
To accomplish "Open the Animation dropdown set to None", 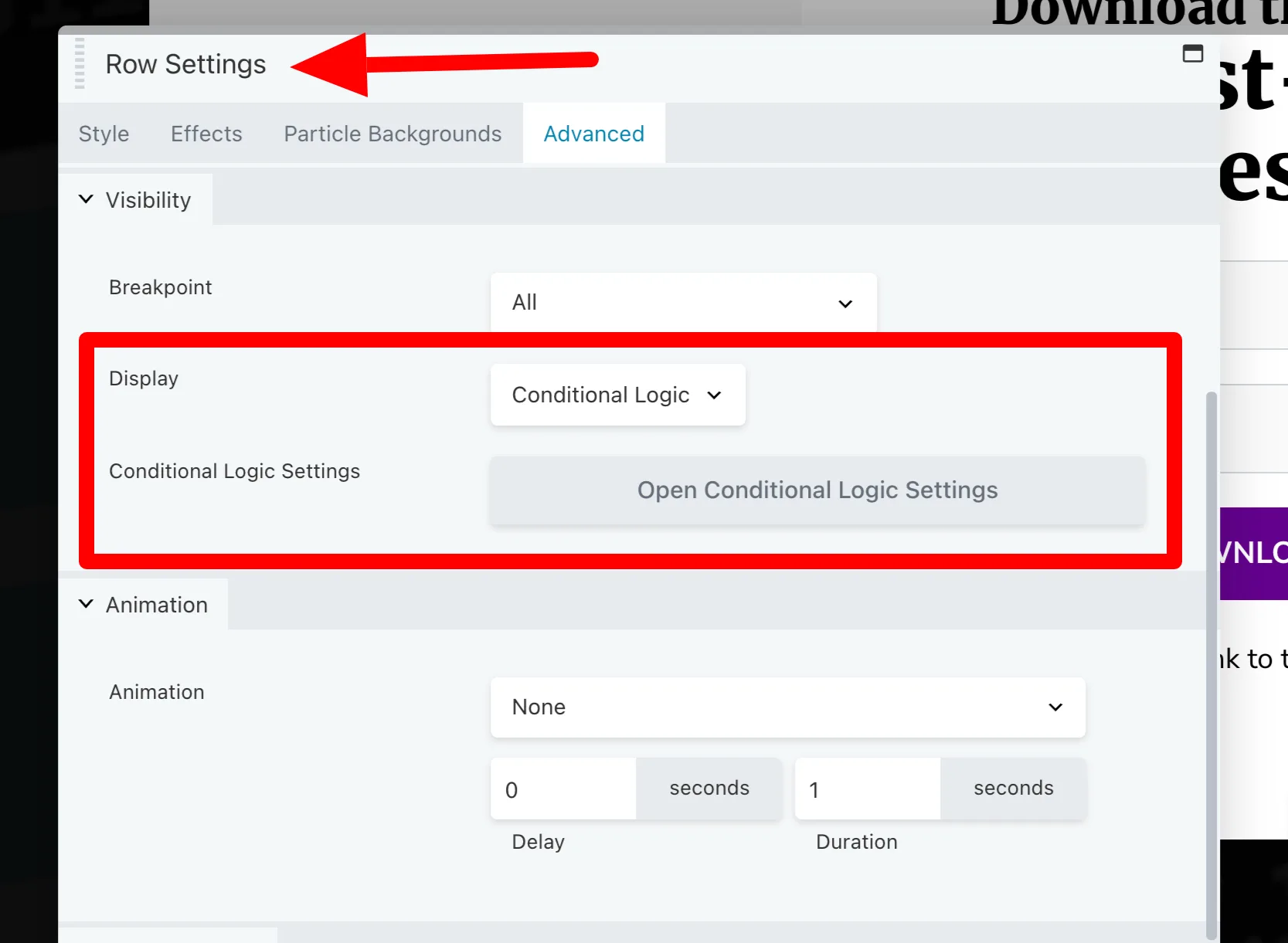I will point(787,707).
